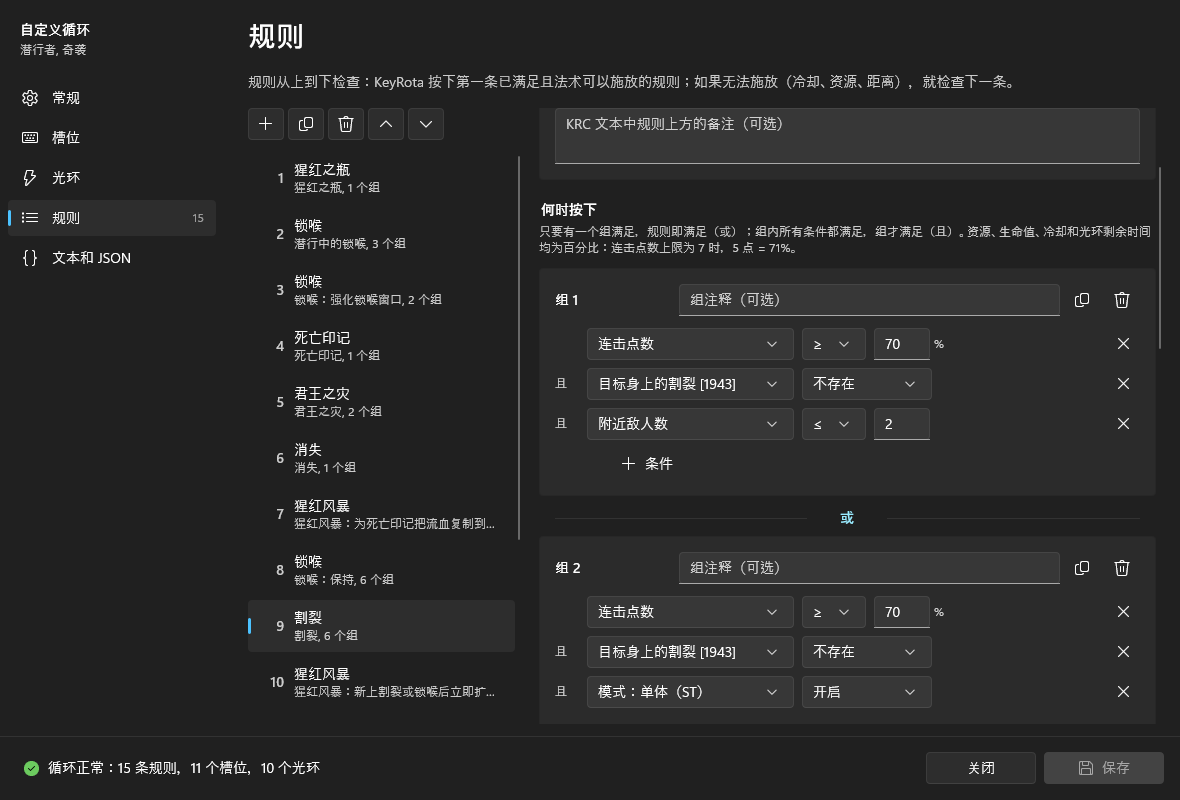Delete group 组 2 with its trash icon

1121,568
